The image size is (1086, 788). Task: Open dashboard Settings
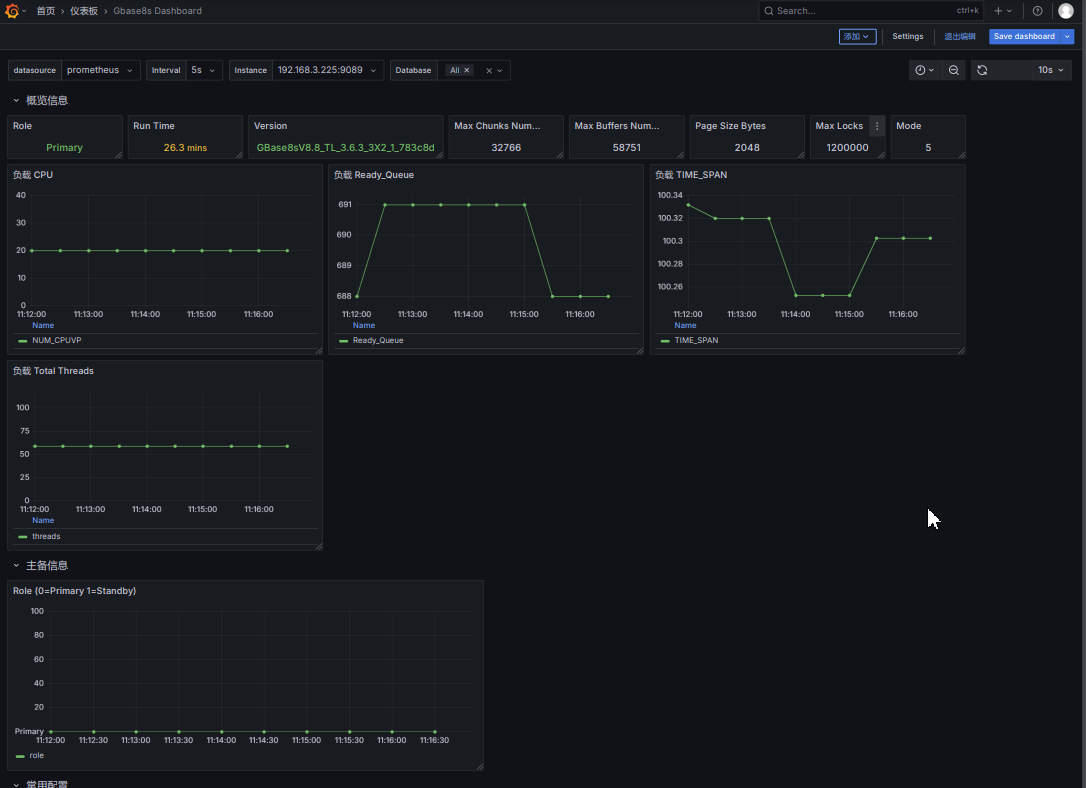(x=907, y=37)
